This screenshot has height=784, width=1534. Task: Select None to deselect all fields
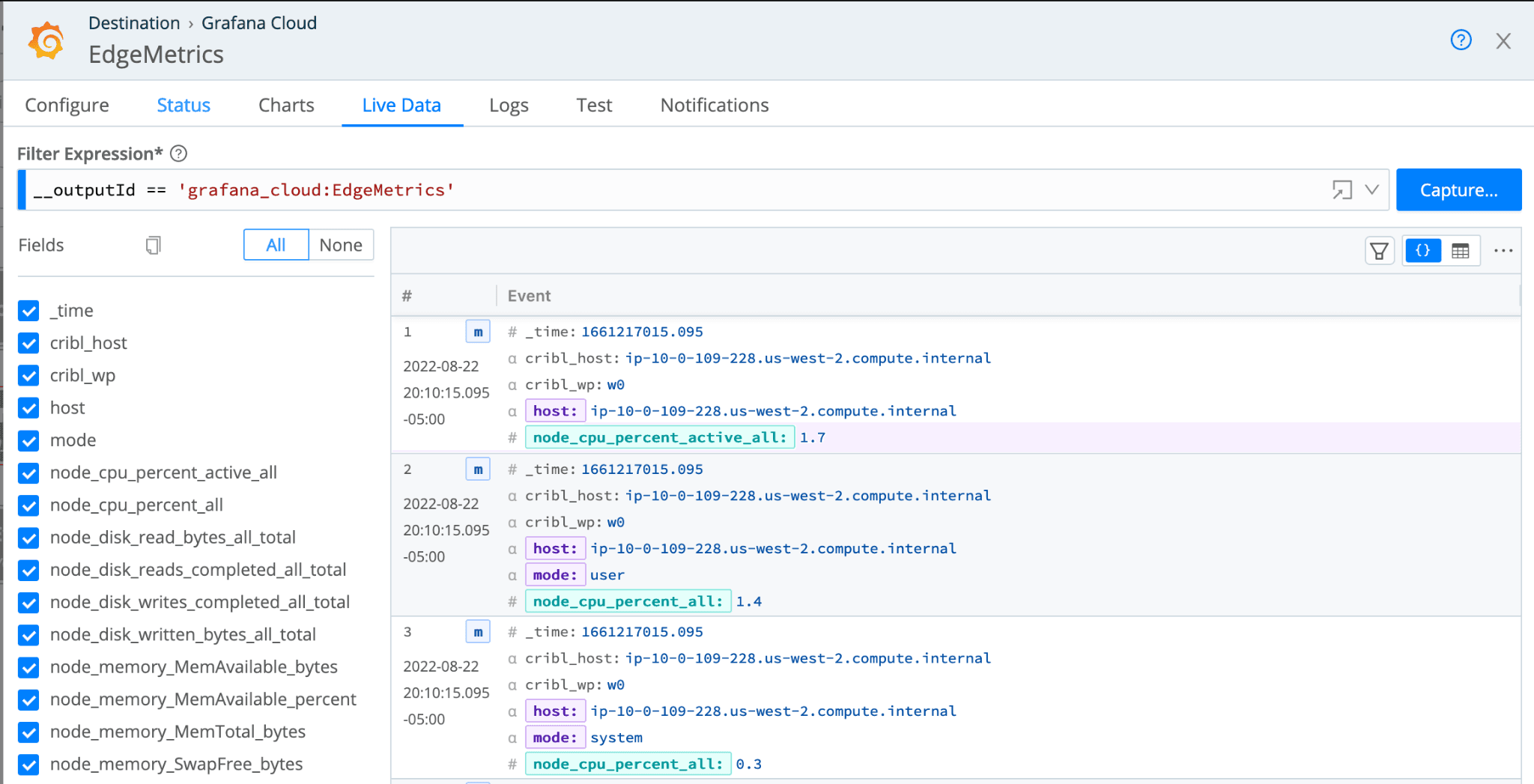point(340,245)
